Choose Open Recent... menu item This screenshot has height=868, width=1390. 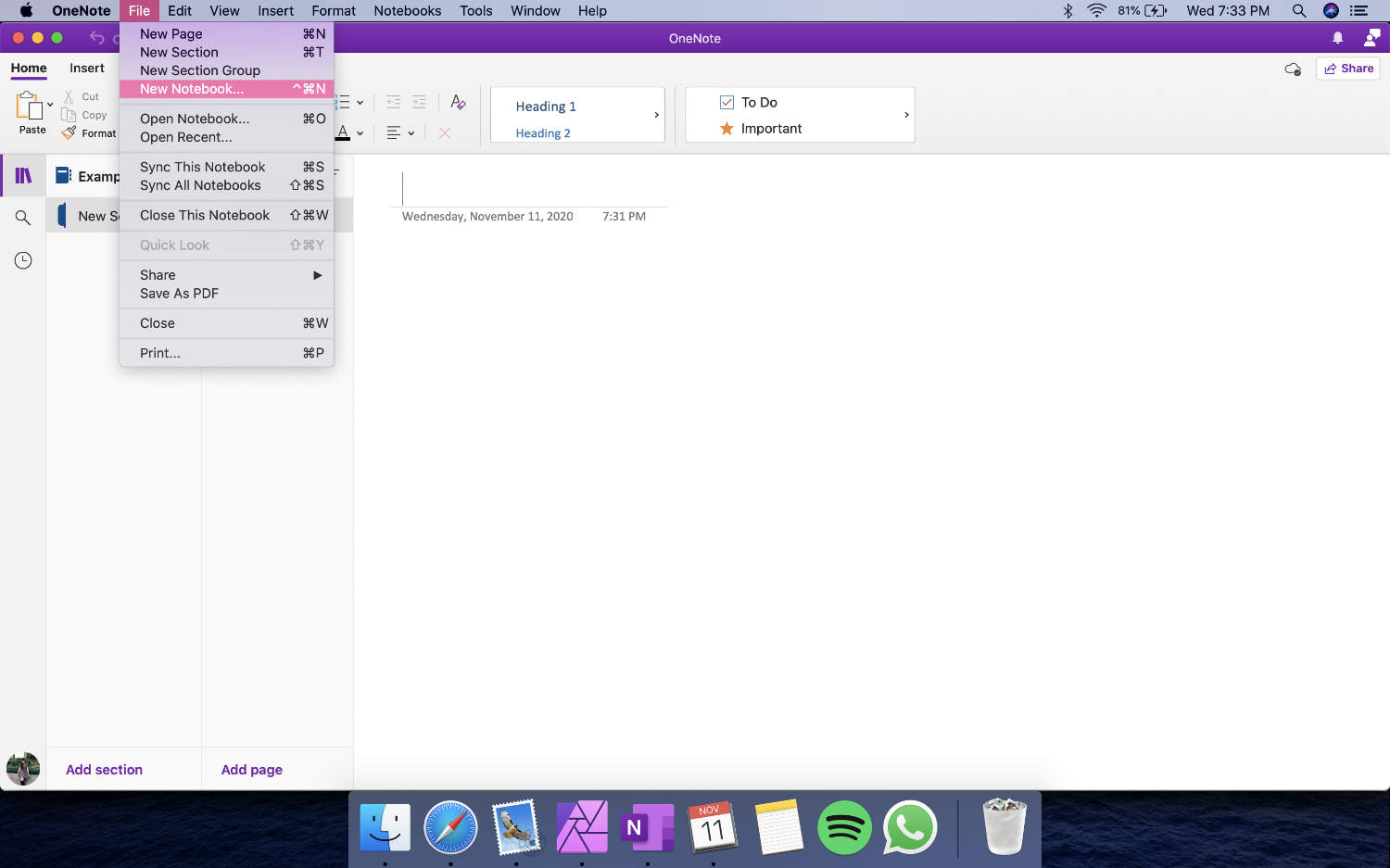226,137
